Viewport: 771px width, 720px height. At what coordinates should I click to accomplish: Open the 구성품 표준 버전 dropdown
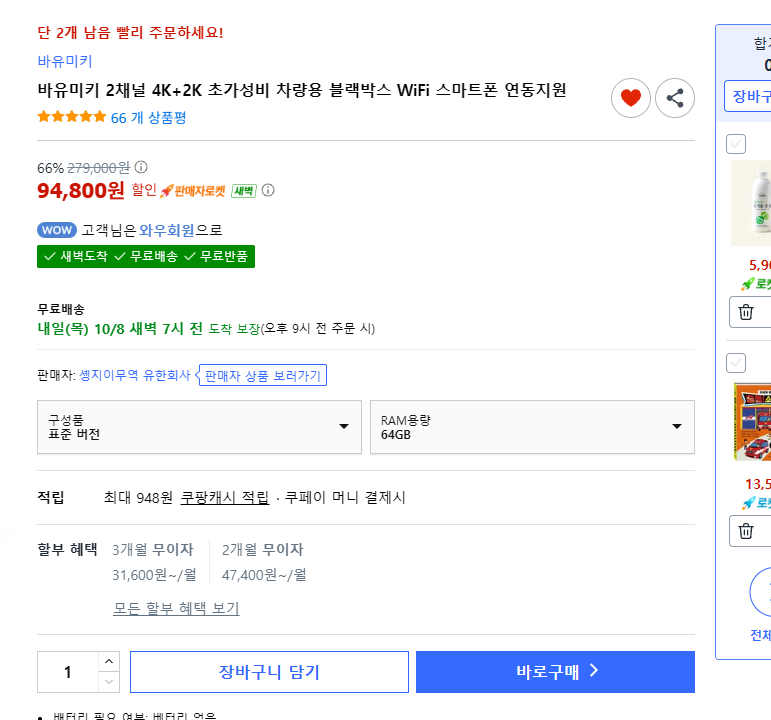click(199, 427)
